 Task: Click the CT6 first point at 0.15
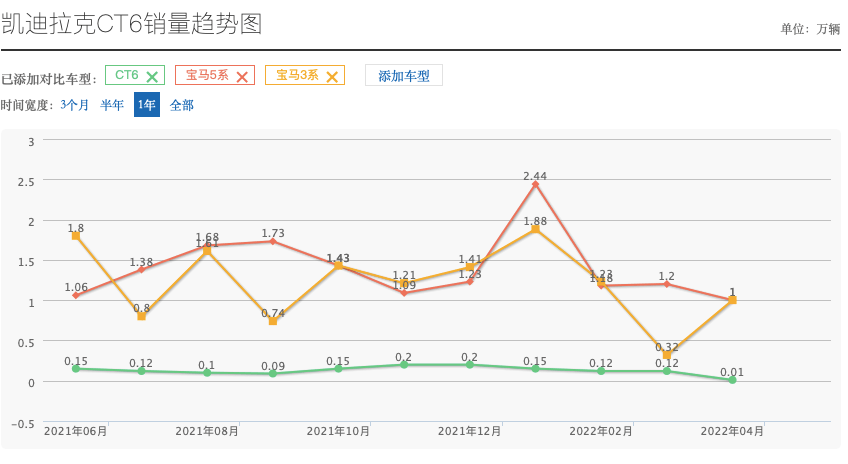click(x=76, y=369)
